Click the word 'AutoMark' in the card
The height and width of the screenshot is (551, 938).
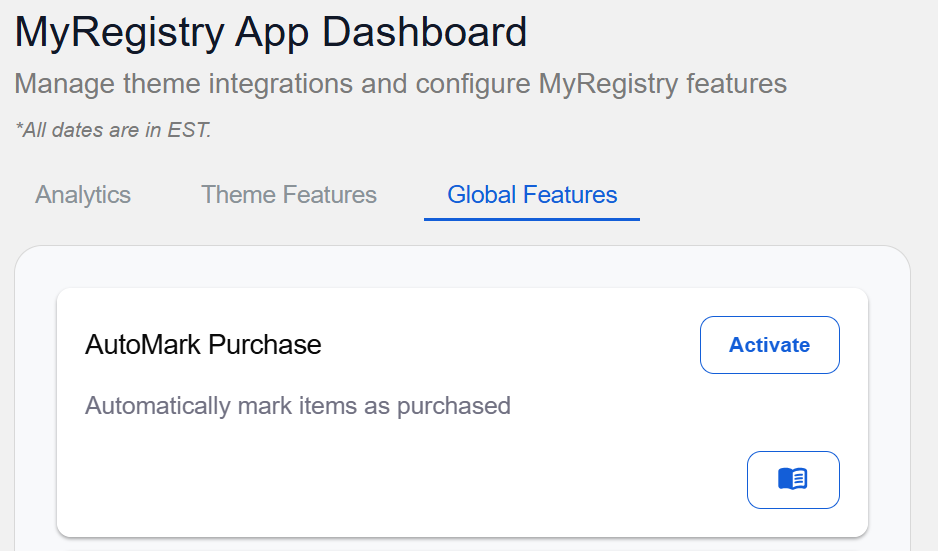click(144, 345)
